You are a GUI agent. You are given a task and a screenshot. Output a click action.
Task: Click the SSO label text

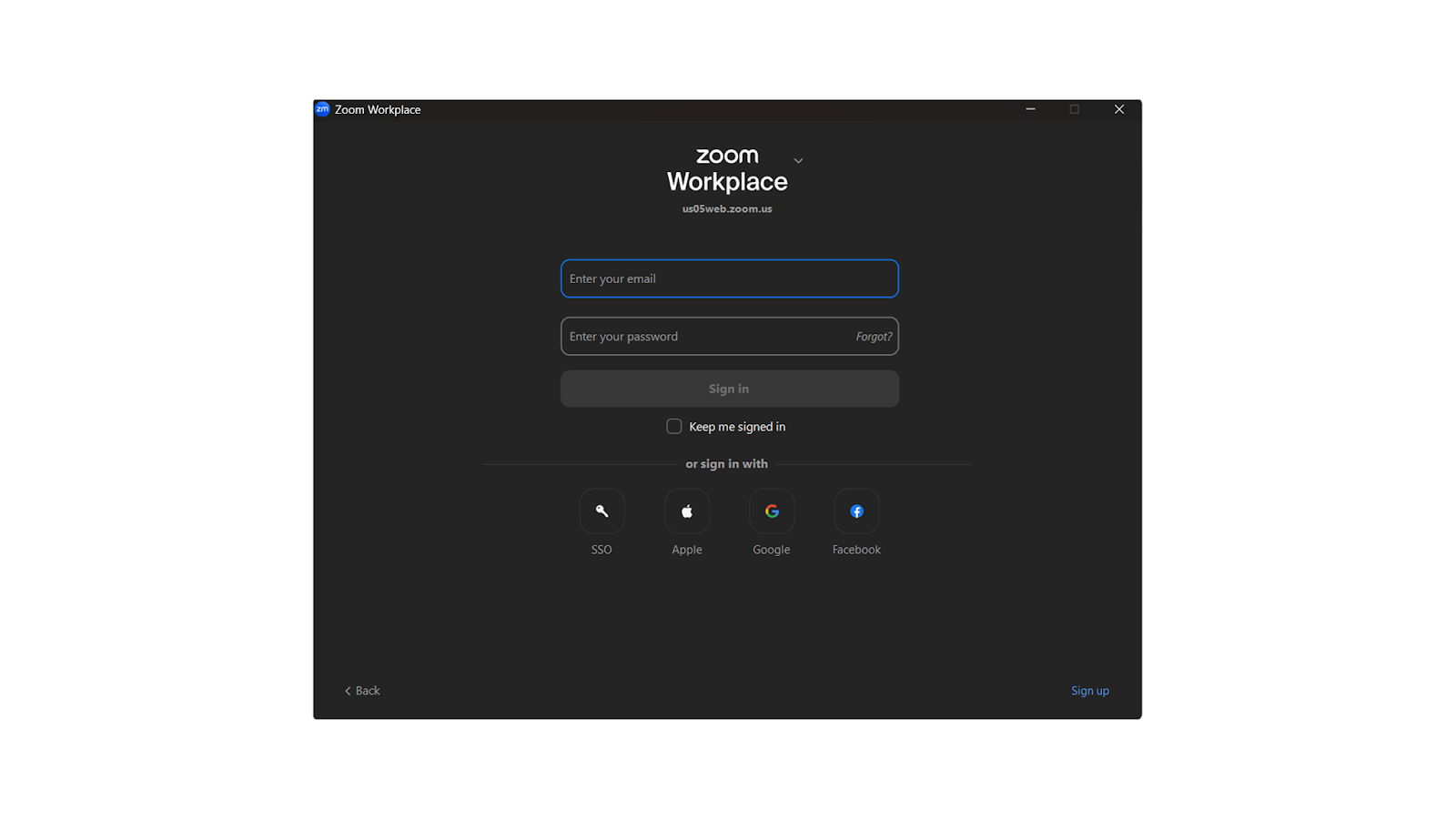click(602, 550)
